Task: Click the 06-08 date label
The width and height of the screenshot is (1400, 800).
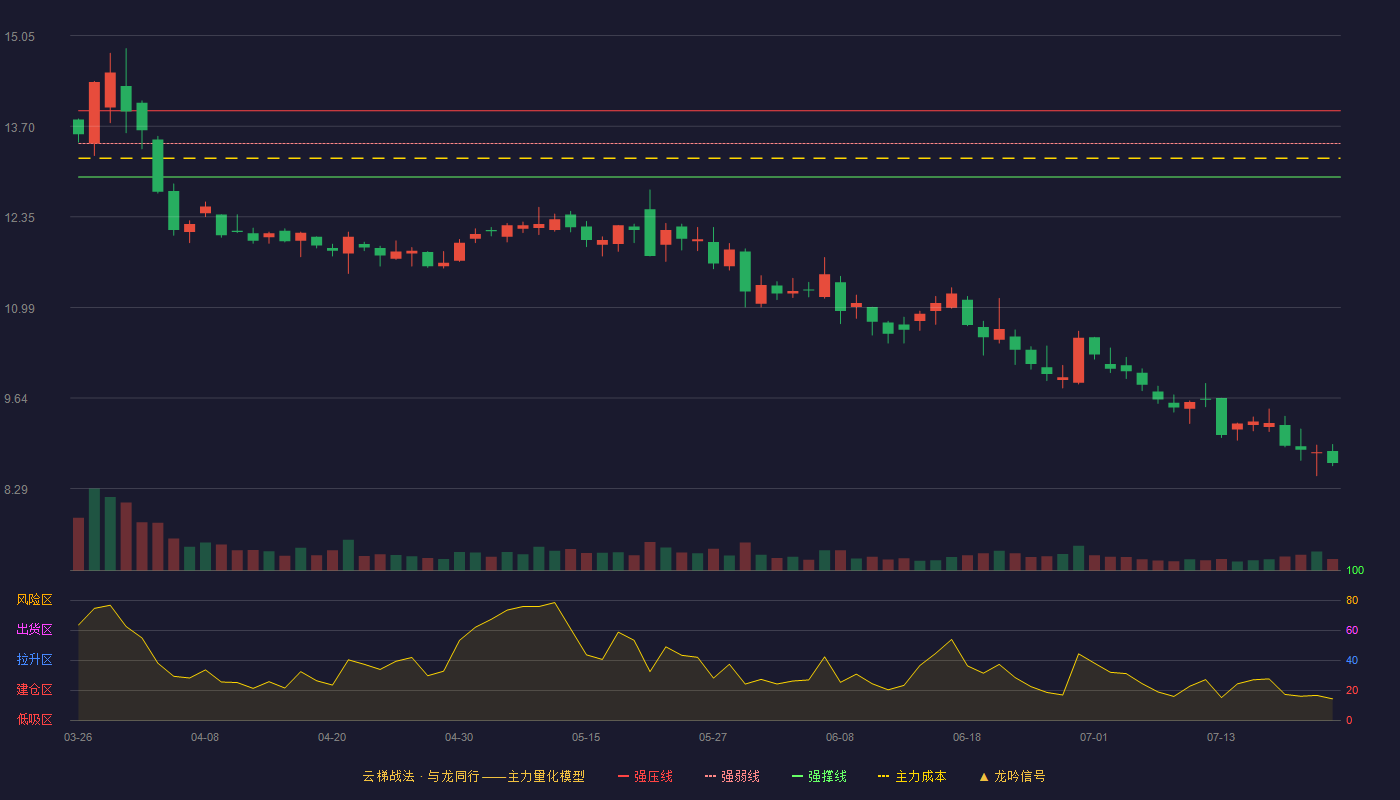Action: click(840, 737)
